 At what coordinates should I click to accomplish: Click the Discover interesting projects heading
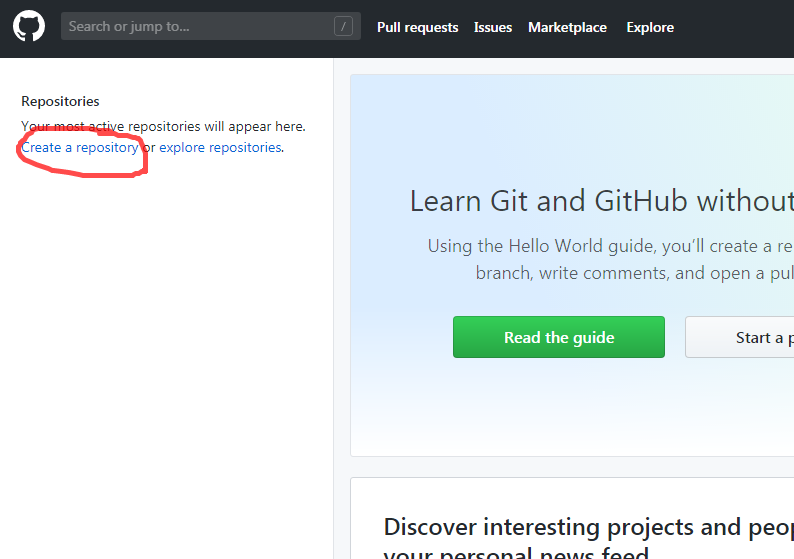(588, 537)
